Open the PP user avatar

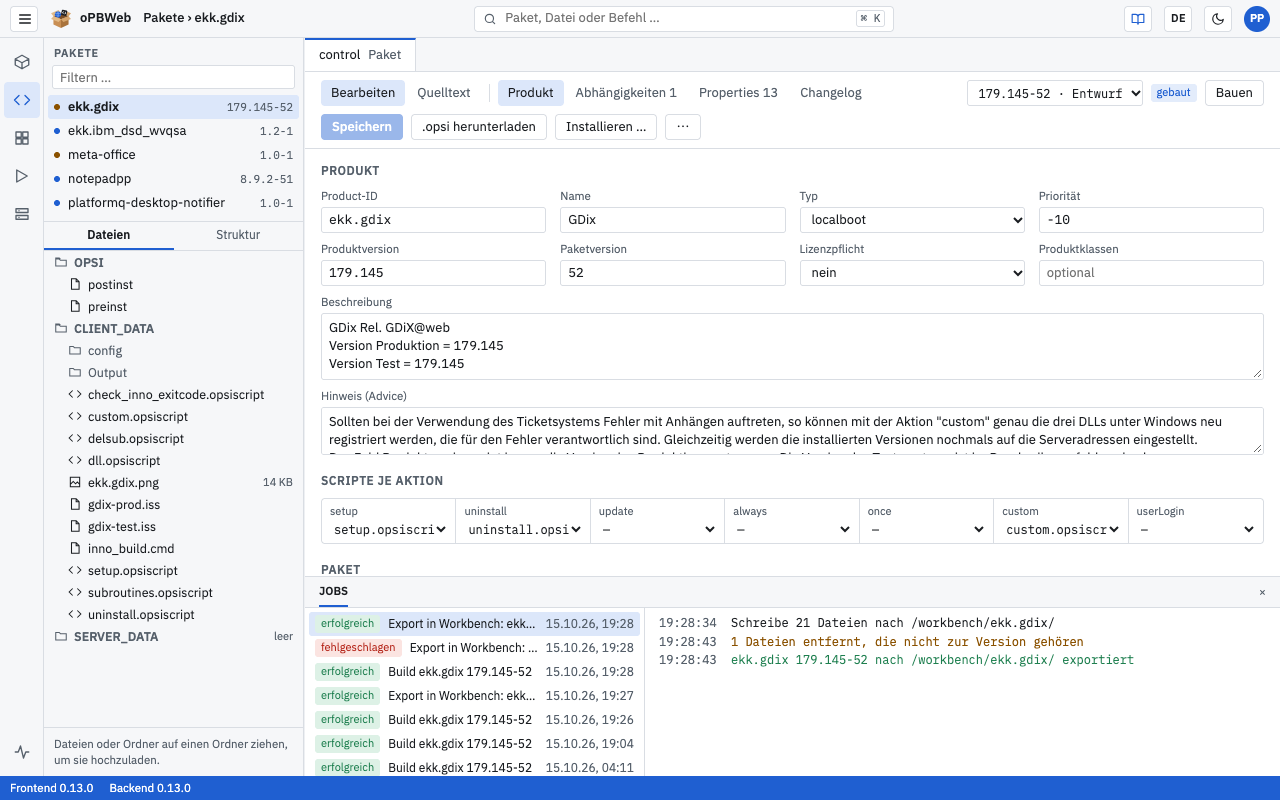1257,18
